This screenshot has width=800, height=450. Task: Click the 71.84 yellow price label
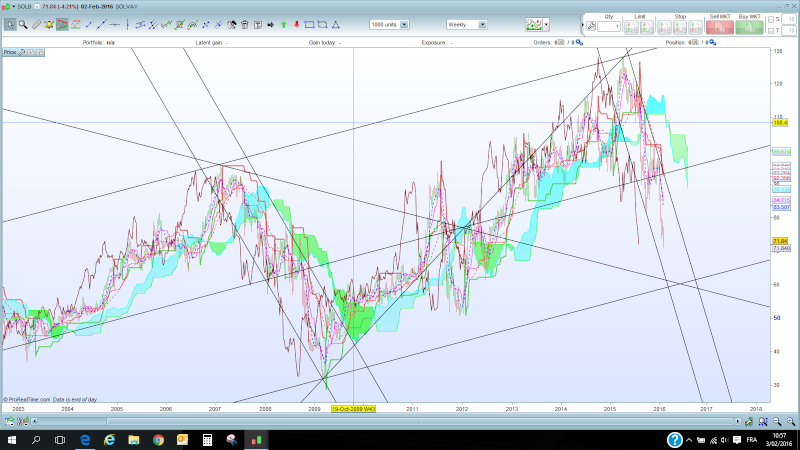tap(780, 241)
